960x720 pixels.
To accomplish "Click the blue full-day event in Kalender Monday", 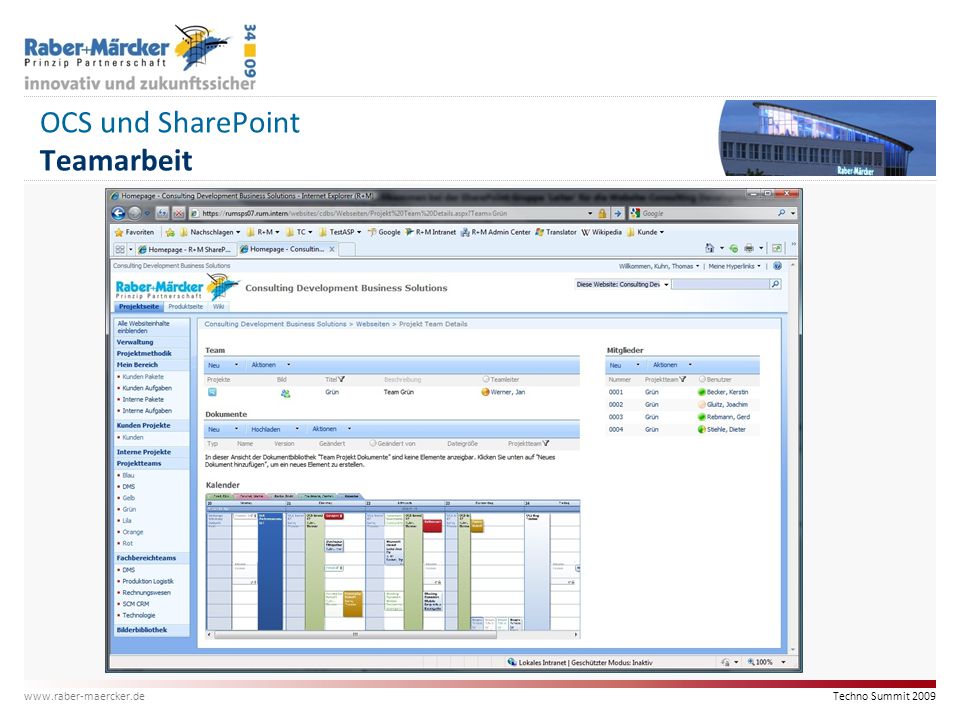I will (270, 571).
